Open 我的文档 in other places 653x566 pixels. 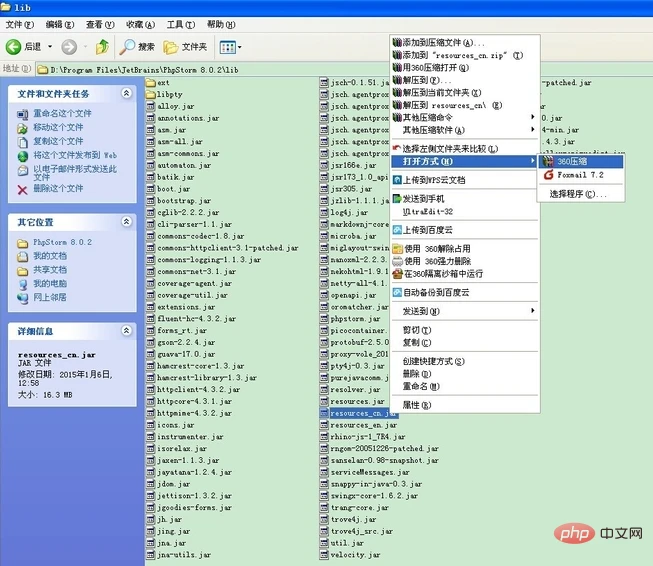(x=50, y=256)
